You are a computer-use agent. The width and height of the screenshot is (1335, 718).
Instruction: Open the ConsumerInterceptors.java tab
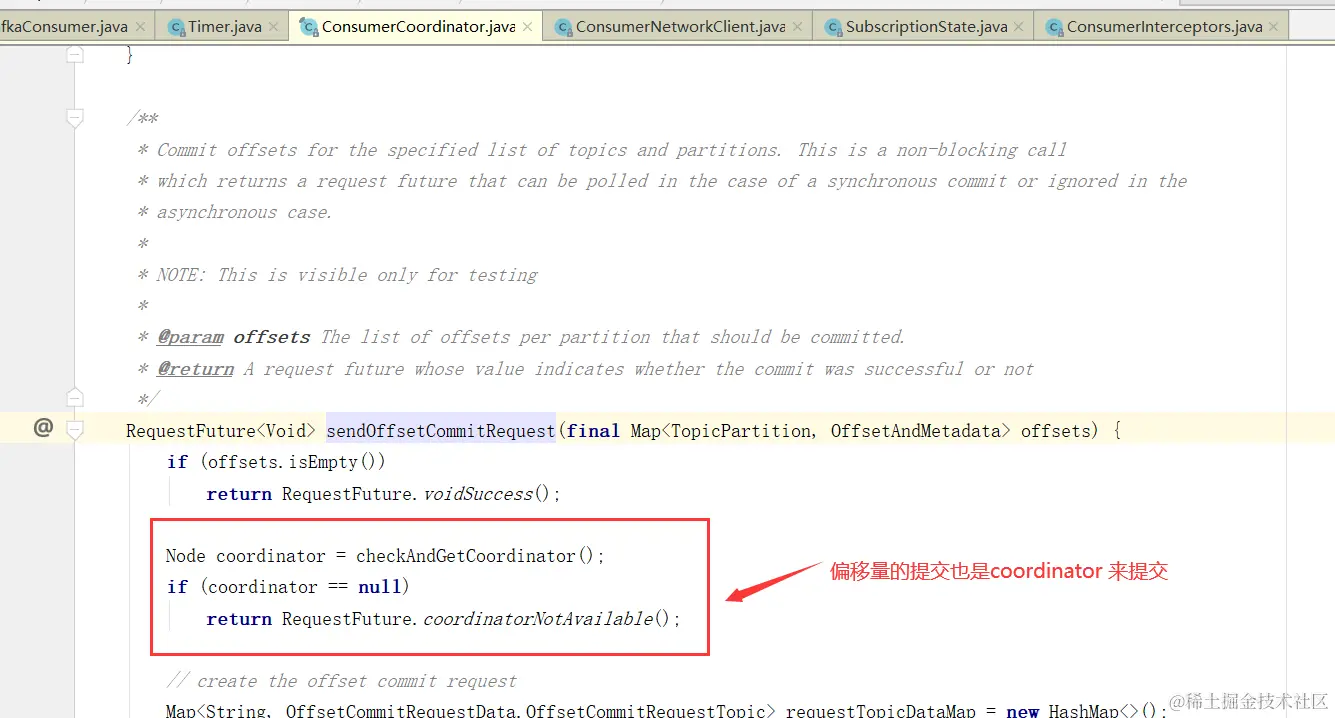[1162, 27]
